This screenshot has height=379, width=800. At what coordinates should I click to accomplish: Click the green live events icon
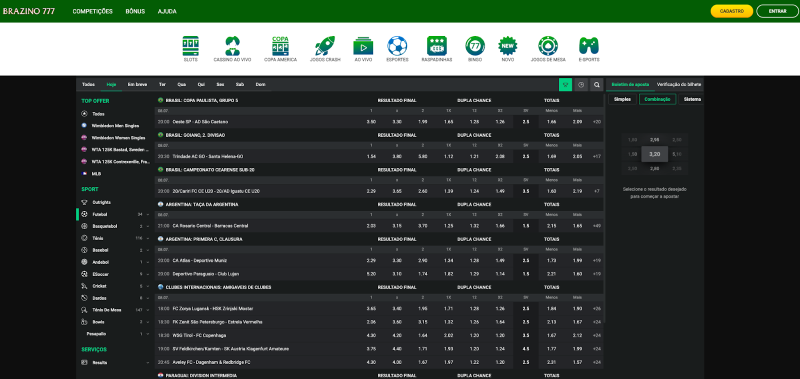(x=565, y=85)
